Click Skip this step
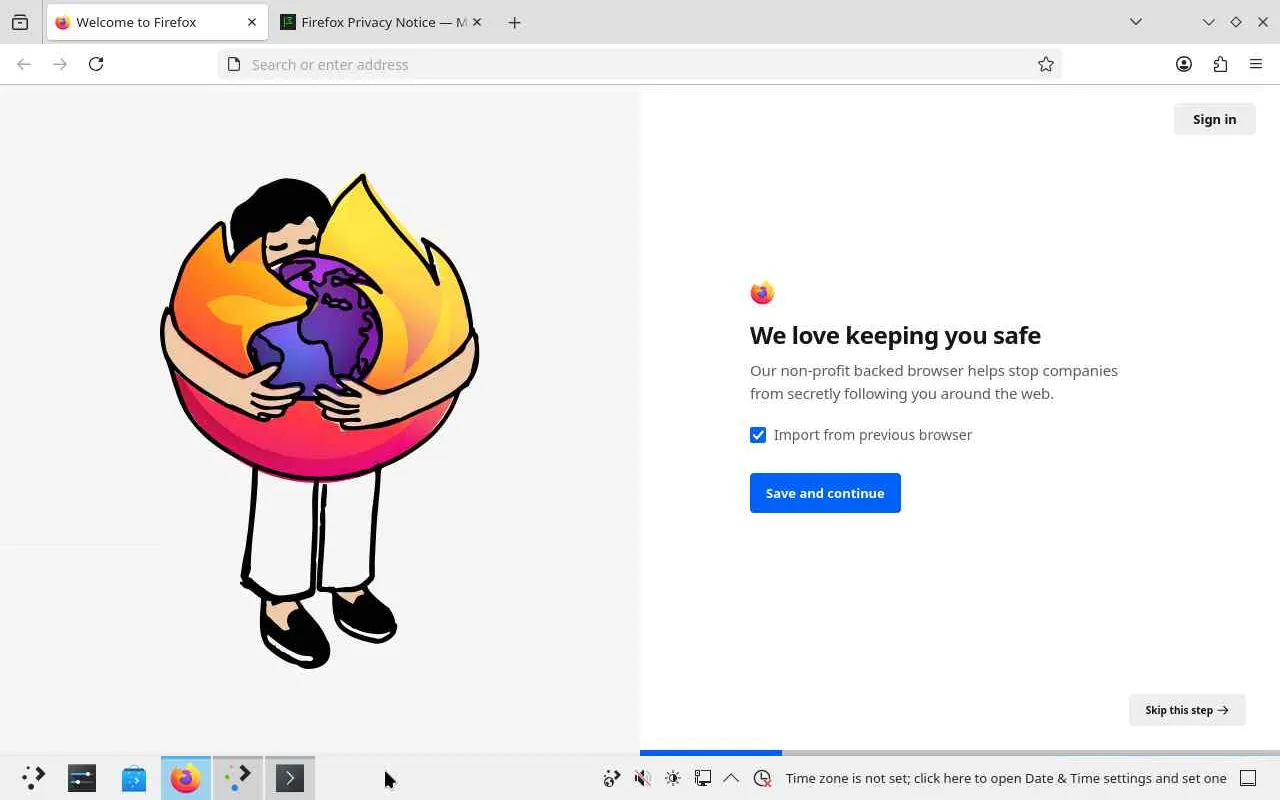This screenshot has width=1280, height=800. 1187,710
